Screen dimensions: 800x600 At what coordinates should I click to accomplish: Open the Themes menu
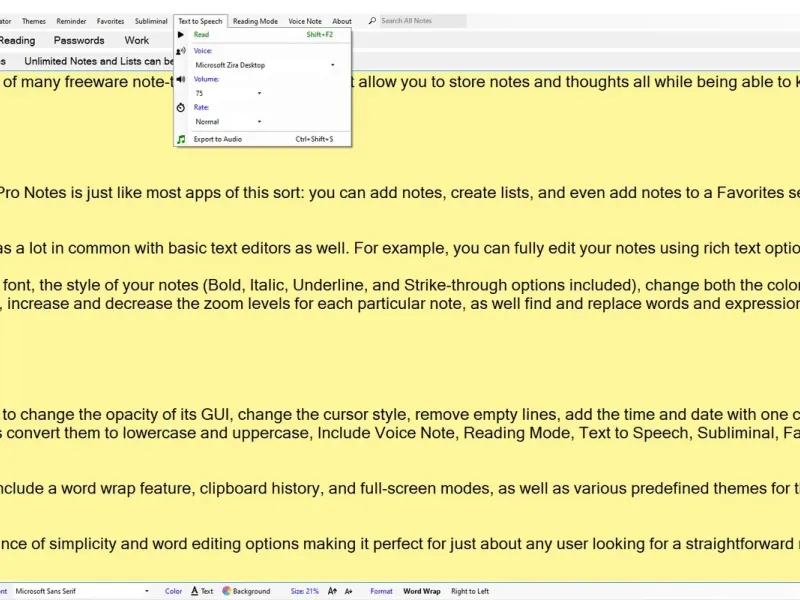click(x=34, y=21)
